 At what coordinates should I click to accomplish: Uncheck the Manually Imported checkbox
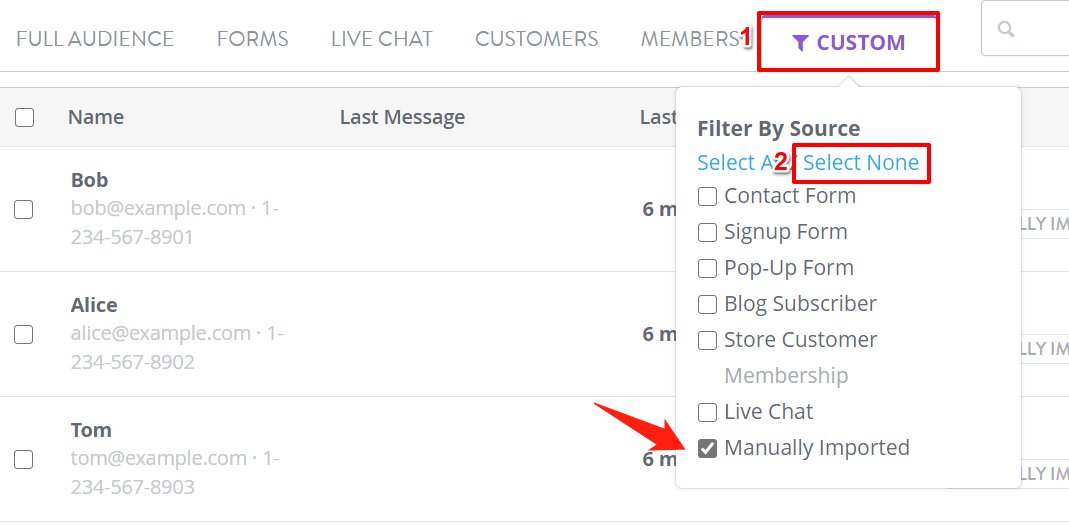pos(708,448)
